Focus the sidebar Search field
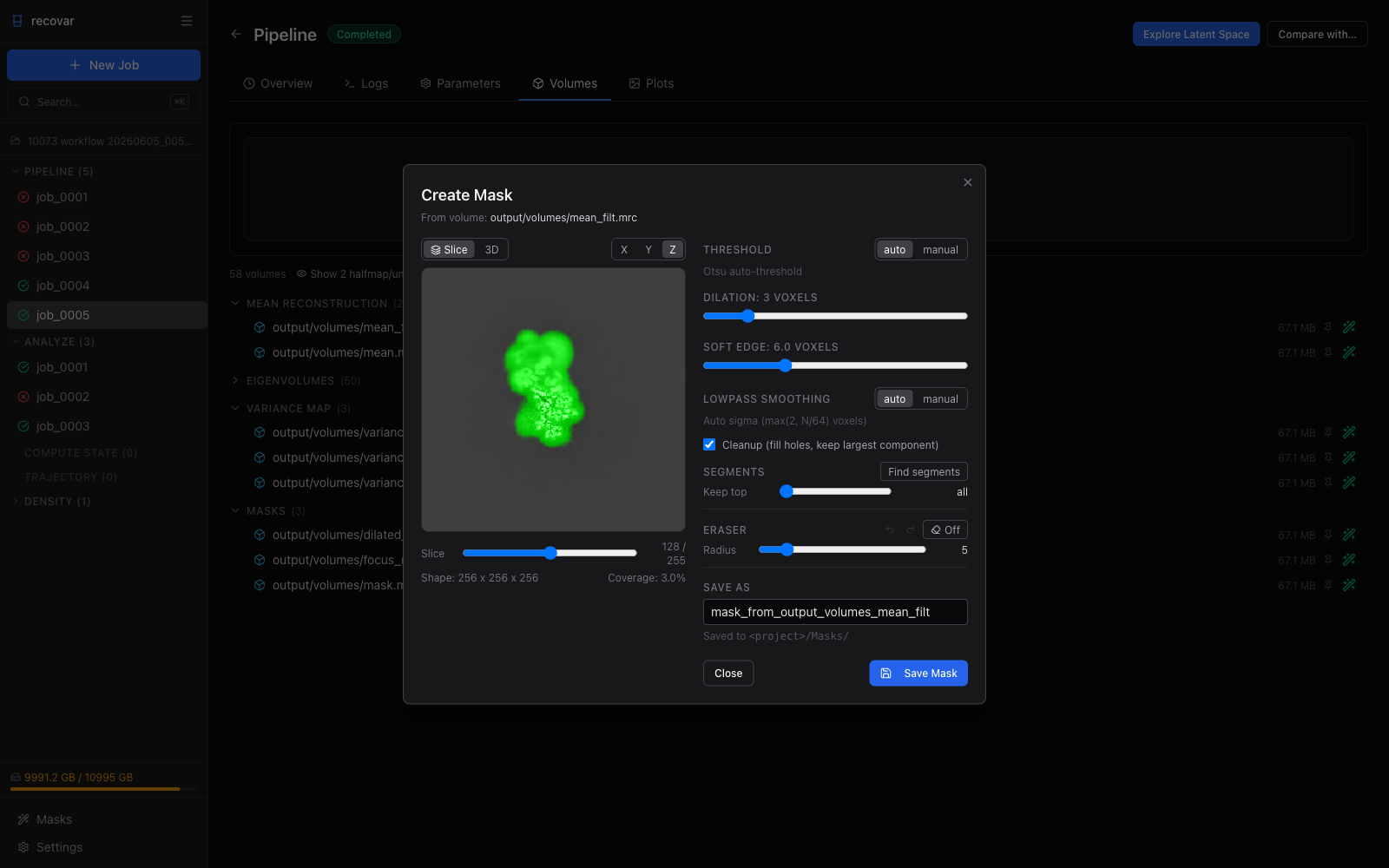 coord(103,102)
